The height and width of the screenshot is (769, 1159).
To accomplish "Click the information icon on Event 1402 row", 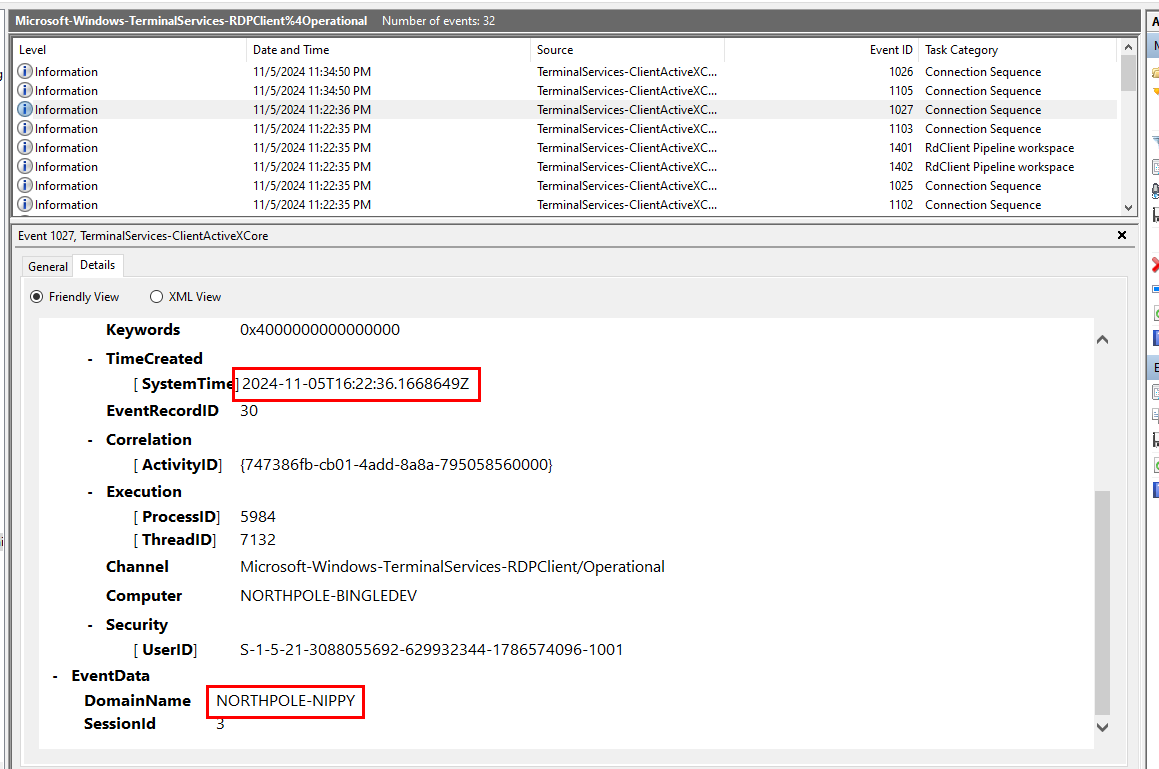I will click(25, 166).
